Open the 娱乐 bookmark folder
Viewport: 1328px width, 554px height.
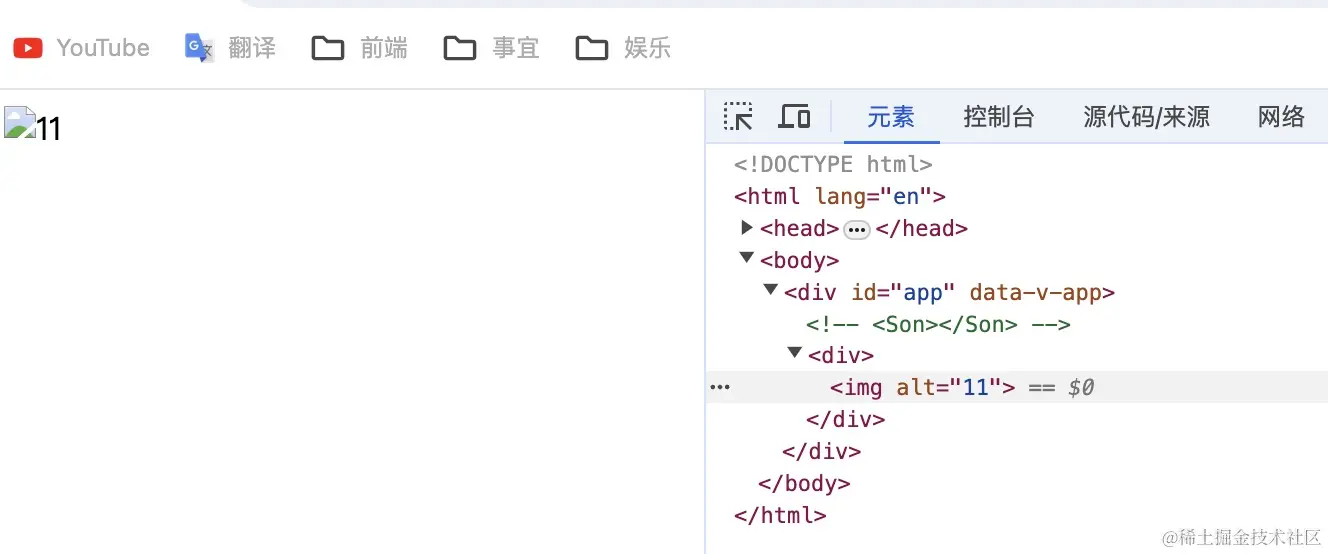(x=624, y=48)
